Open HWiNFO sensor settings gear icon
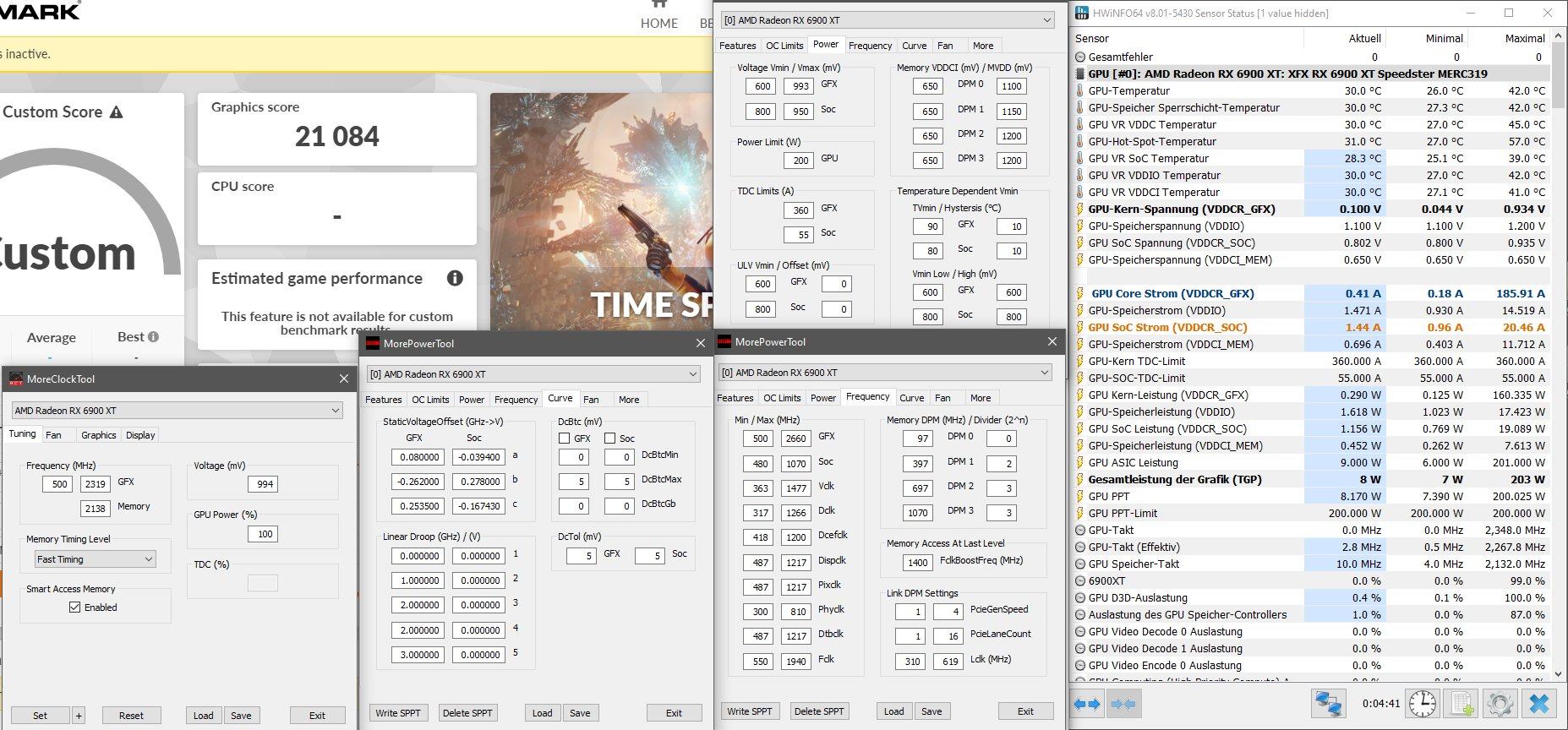This screenshot has width=1568, height=730. tap(1500, 704)
